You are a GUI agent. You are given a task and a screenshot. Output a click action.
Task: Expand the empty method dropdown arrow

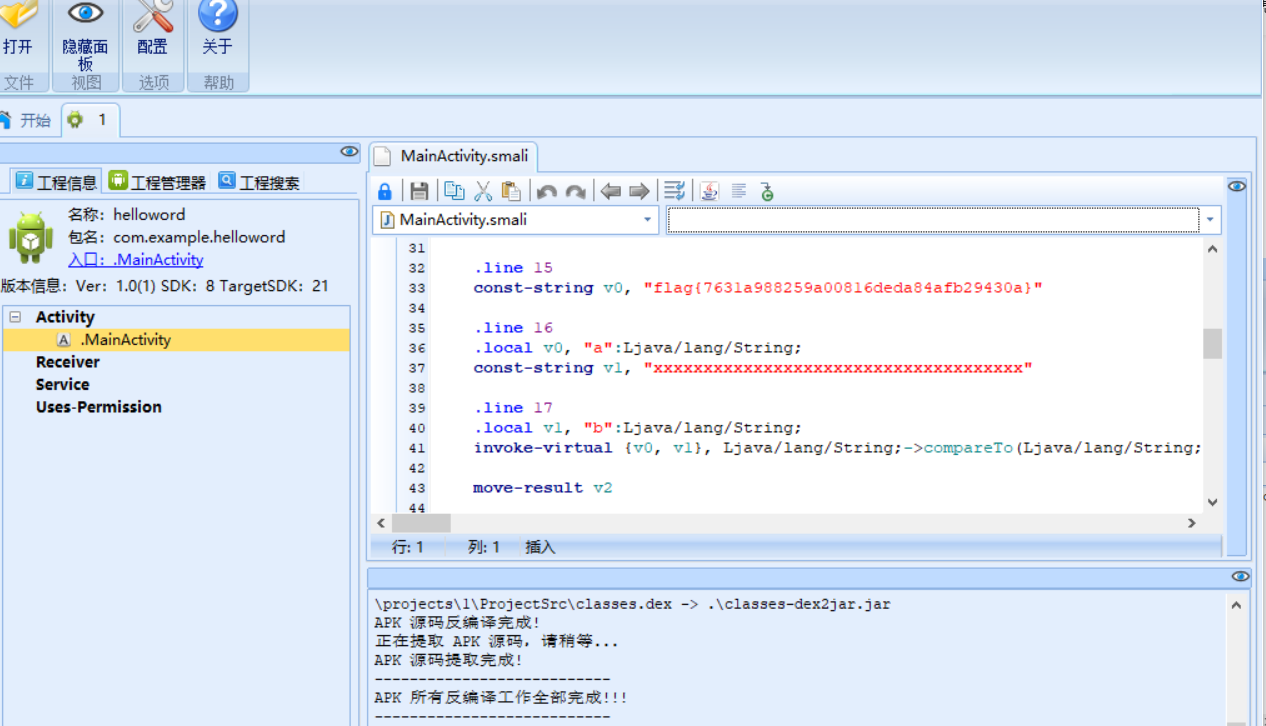pyautogui.click(x=1210, y=220)
